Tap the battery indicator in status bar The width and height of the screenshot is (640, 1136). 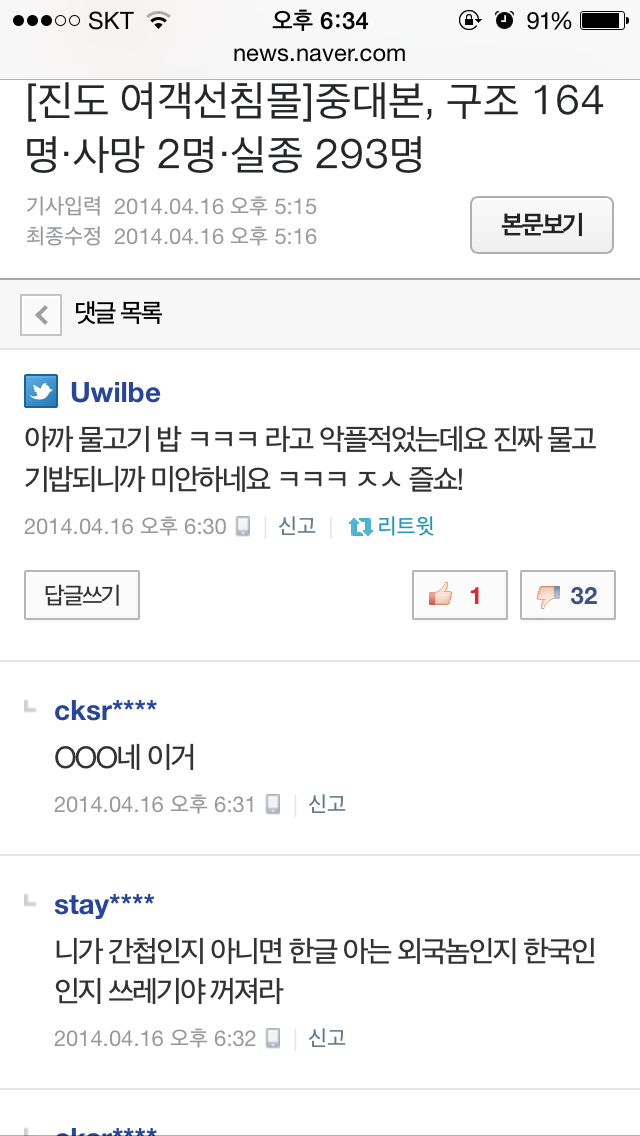(x=604, y=21)
